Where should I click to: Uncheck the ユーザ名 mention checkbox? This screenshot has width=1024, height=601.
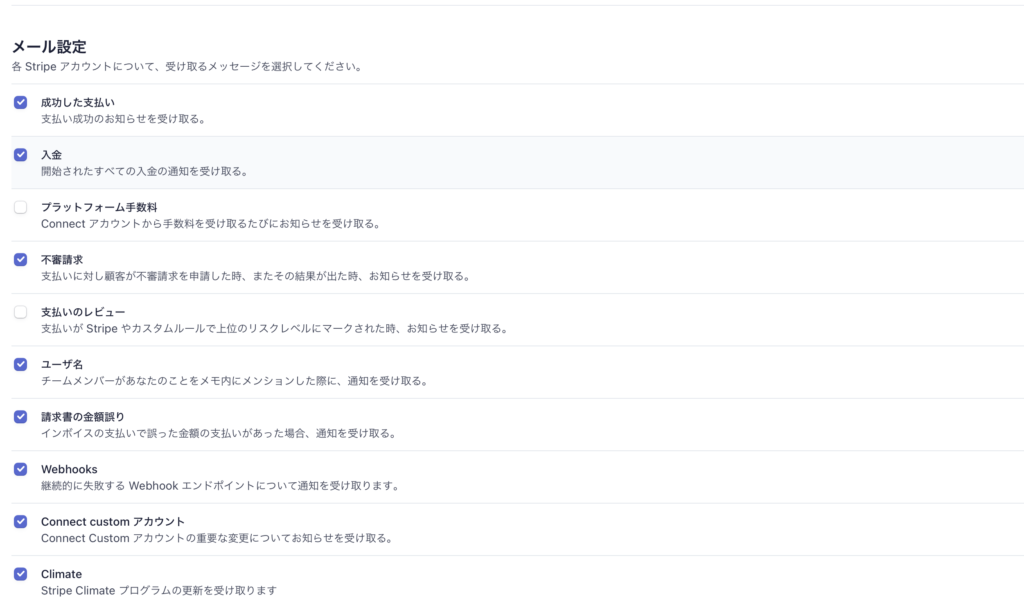point(20,365)
